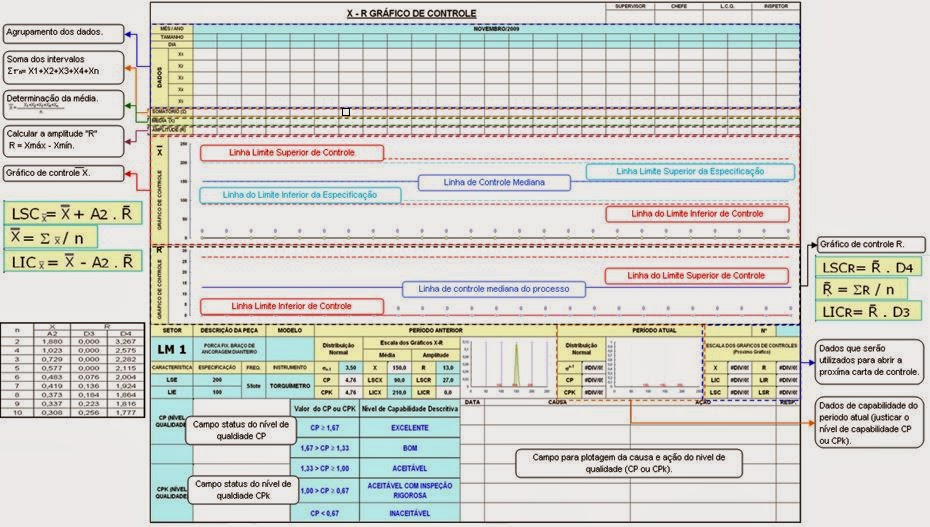Viewport: 930px width, 527px height.
Task: Click the "Linha do Limite Inferior da Especificação" label
Action: point(300,195)
